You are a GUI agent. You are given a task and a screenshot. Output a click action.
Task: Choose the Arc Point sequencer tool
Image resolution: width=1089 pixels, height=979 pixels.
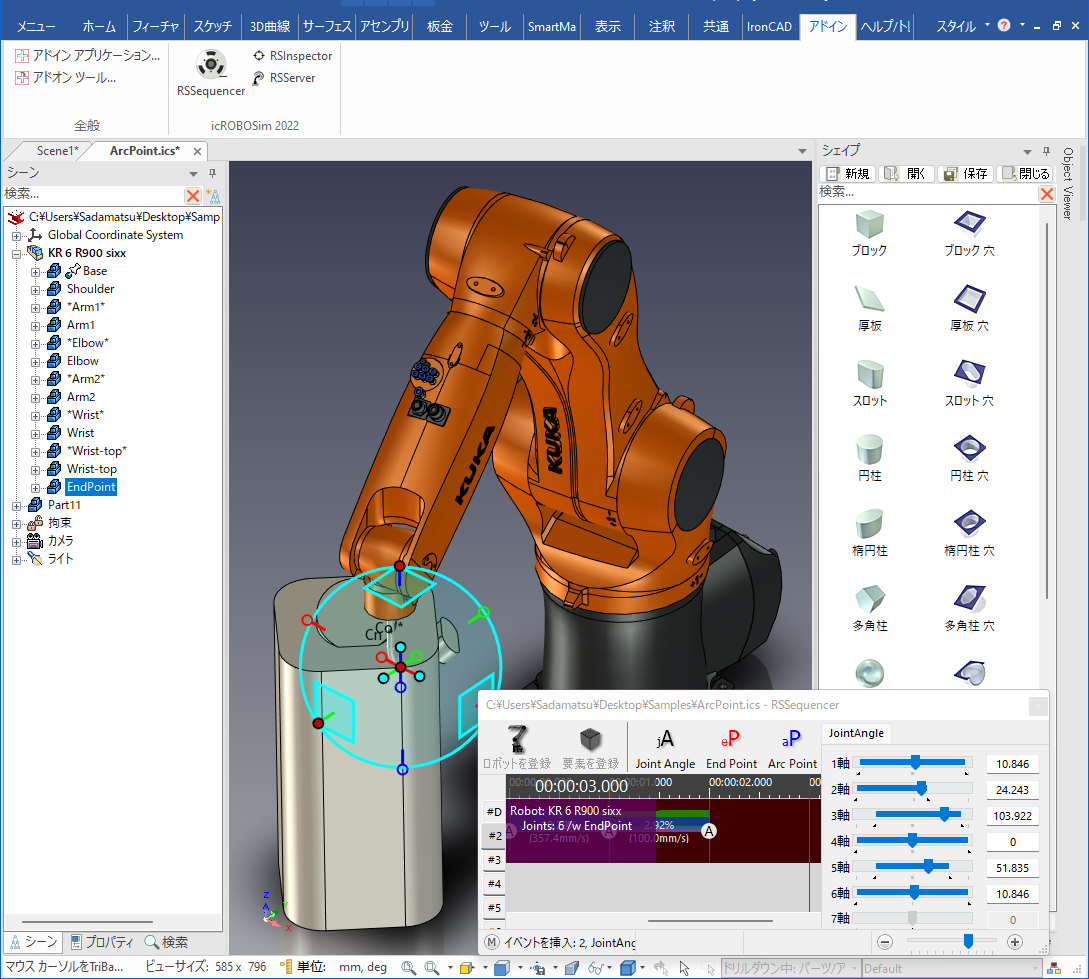[792, 748]
